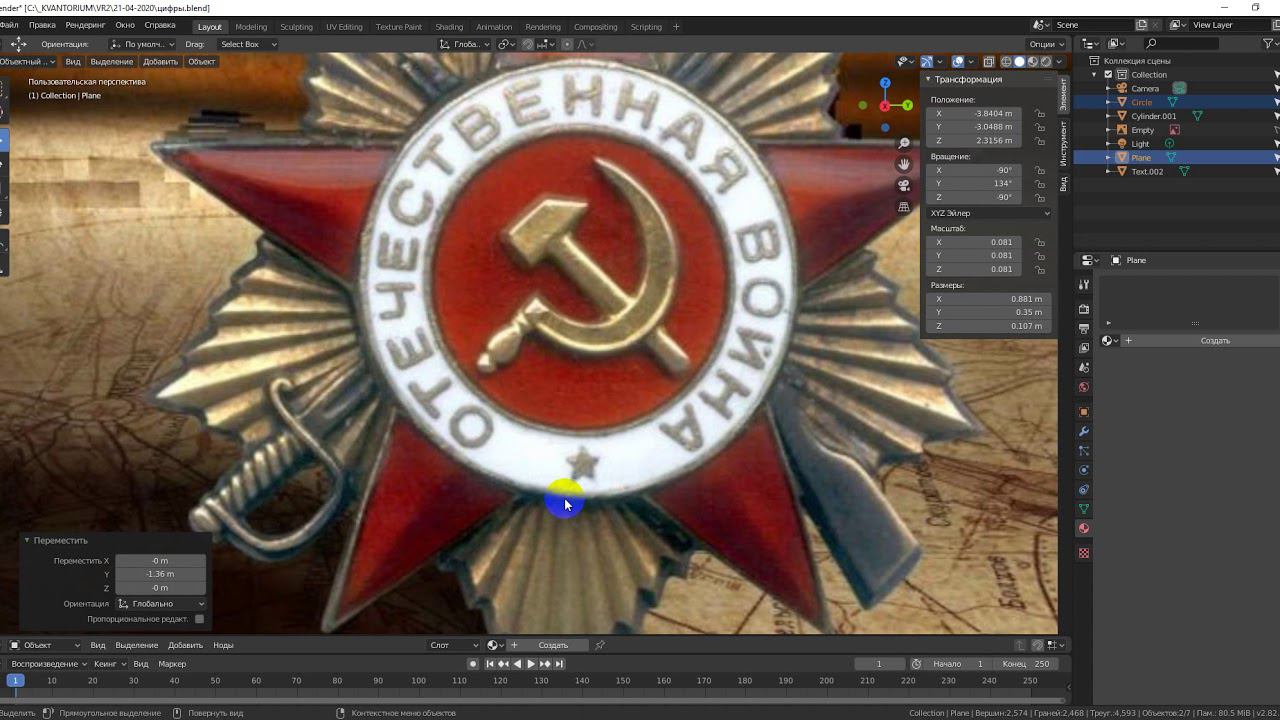
Task: Toggle X-ray mode in viewport header
Action: coord(989,62)
